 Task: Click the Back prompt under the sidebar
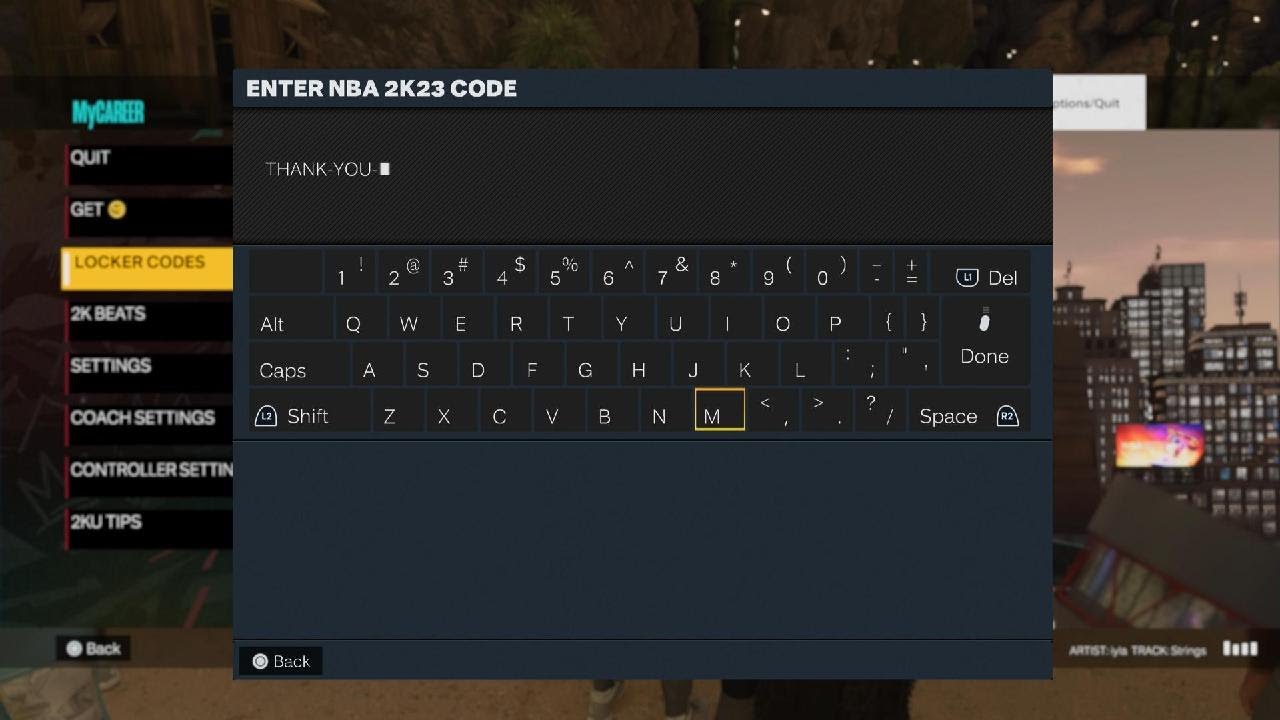pyautogui.click(x=94, y=648)
